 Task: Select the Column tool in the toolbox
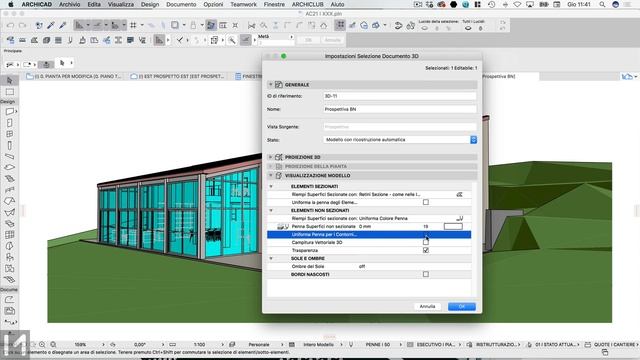pyautogui.click(x=10, y=145)
